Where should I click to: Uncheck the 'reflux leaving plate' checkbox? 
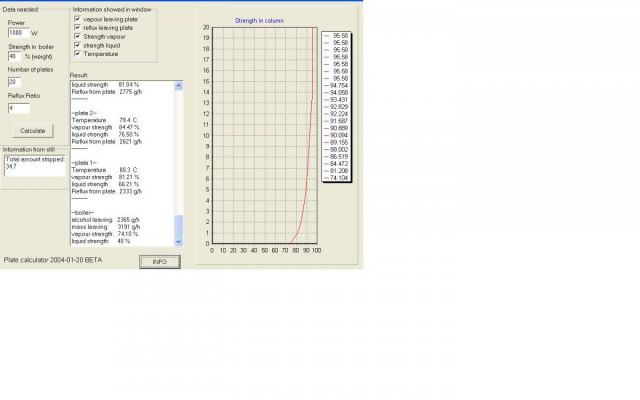click(79, 28)
